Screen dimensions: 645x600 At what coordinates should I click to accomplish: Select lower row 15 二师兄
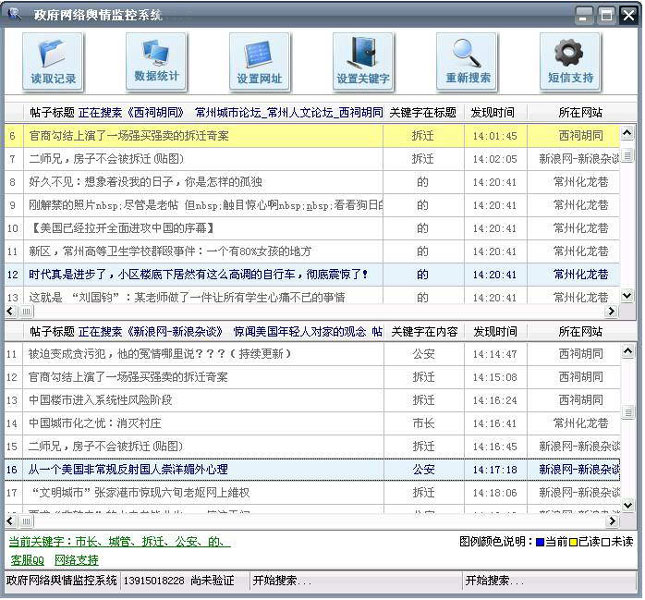(x=312, y=446)
